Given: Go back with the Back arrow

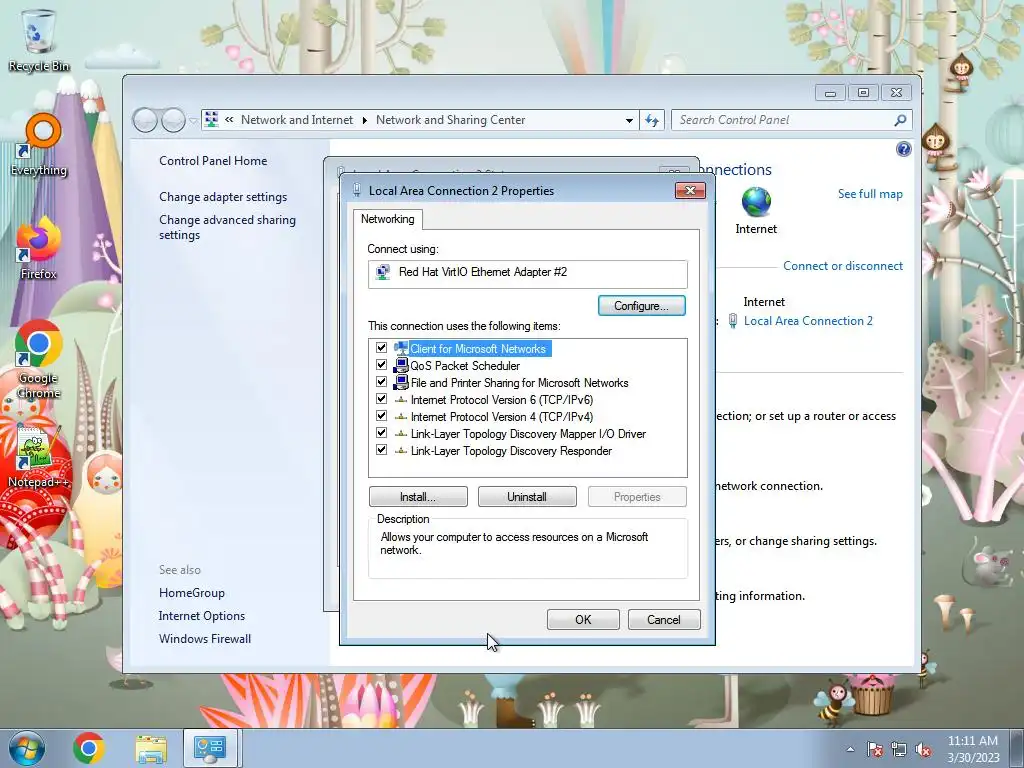Looking at the screenshot, I should click(145, 120).
